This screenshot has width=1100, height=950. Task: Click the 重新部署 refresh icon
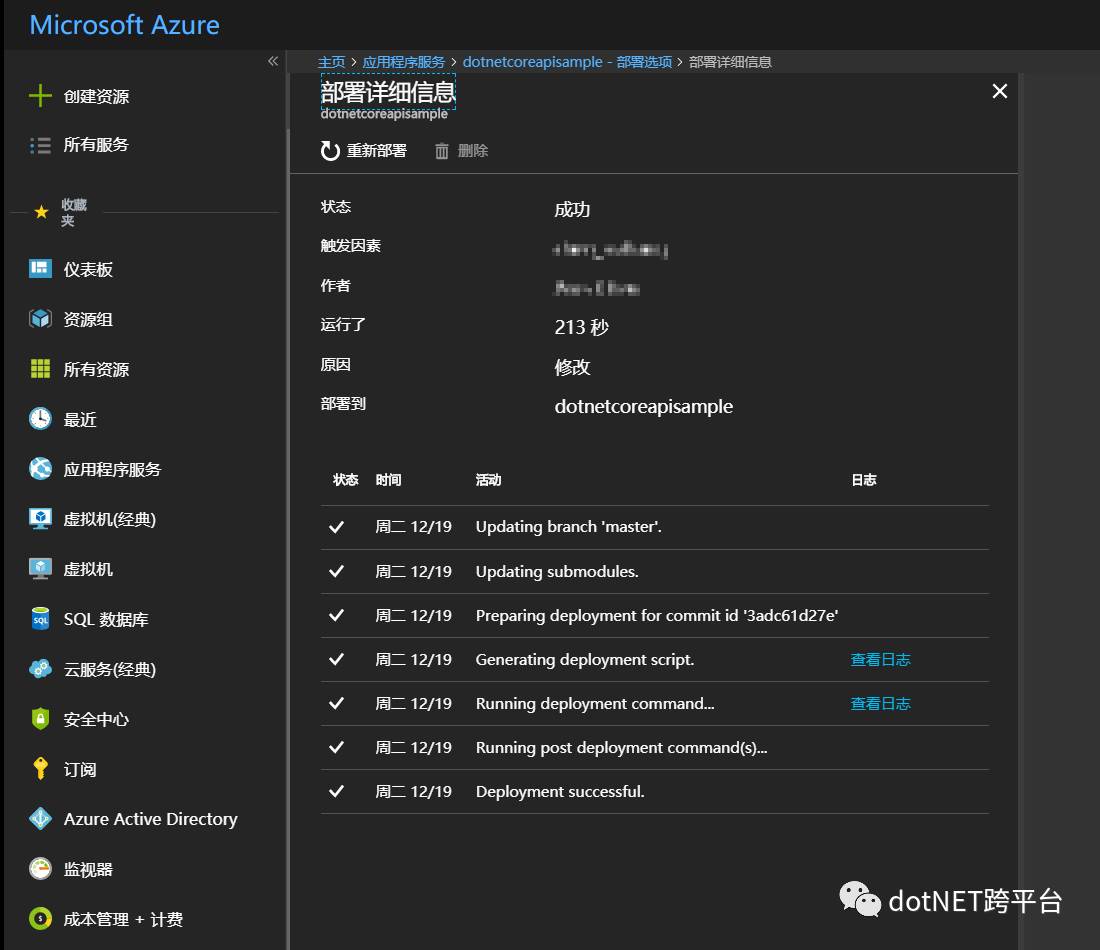pyautogui.click(x=330, y=151)
